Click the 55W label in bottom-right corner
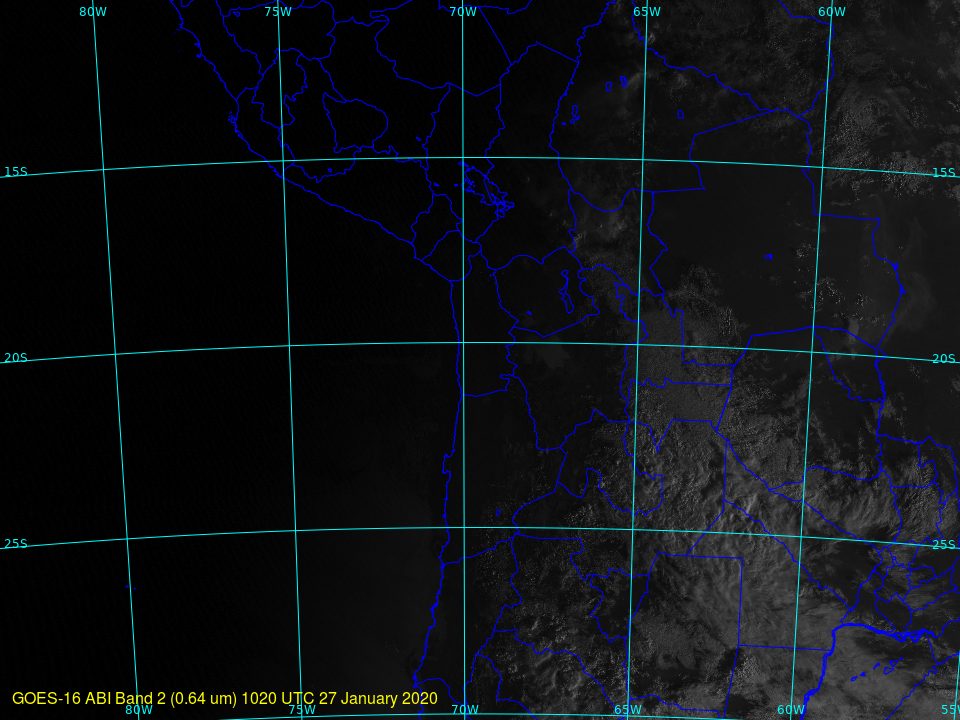 [x=948, y=709]
